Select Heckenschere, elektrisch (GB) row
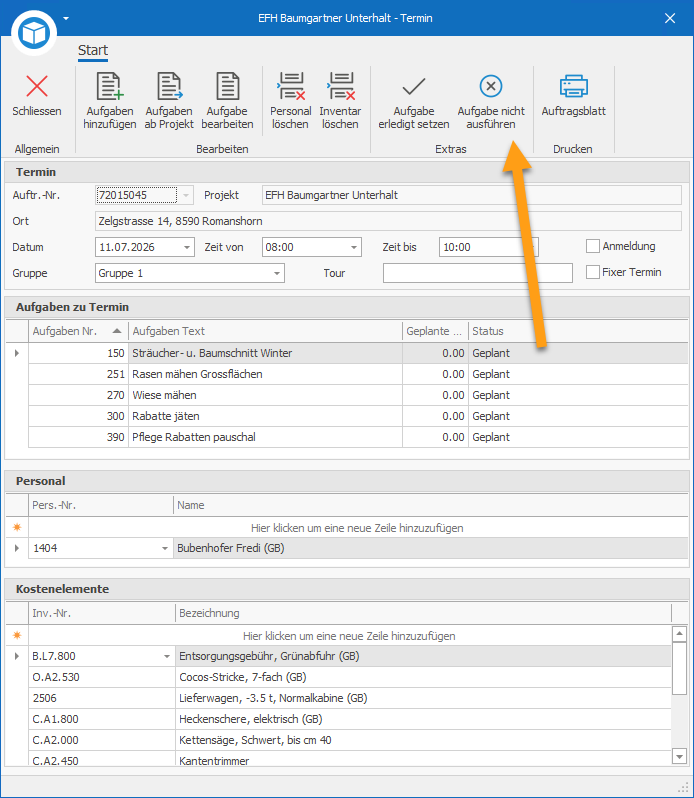The width and height of the screenshot is (694, 798). 350,719
